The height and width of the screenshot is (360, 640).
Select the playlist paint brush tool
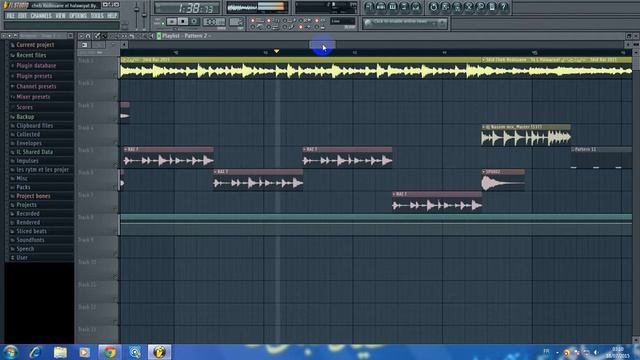(x=104, y=36)
